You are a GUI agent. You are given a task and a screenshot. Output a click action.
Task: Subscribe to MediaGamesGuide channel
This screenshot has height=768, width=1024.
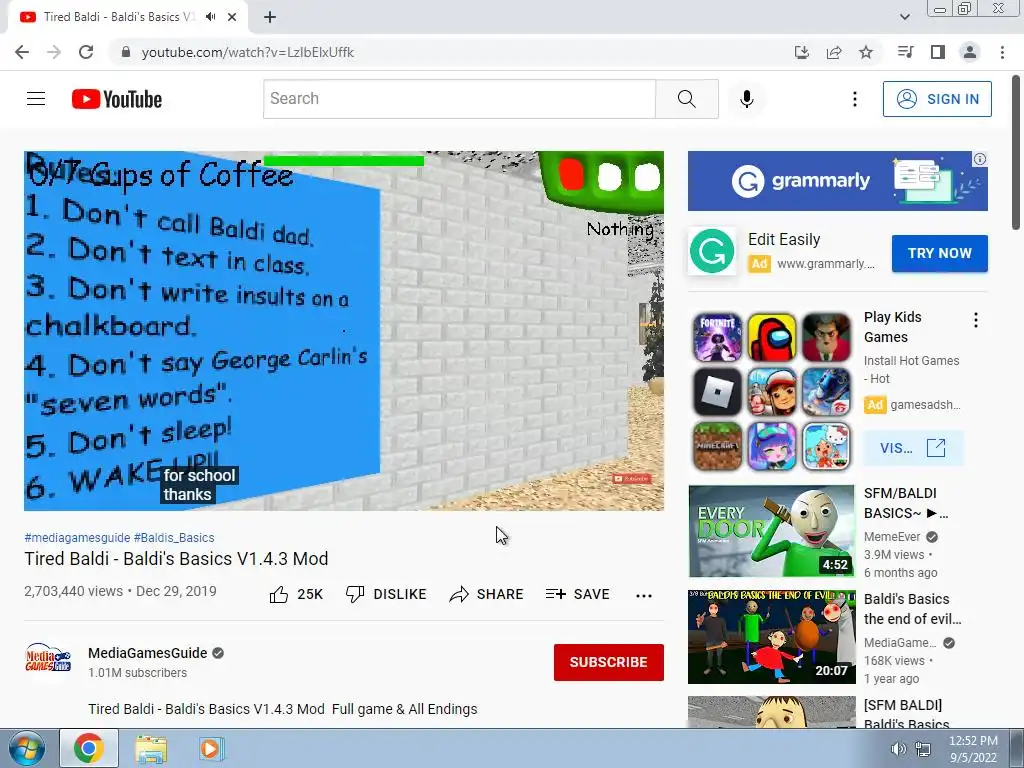coord(609,662)
